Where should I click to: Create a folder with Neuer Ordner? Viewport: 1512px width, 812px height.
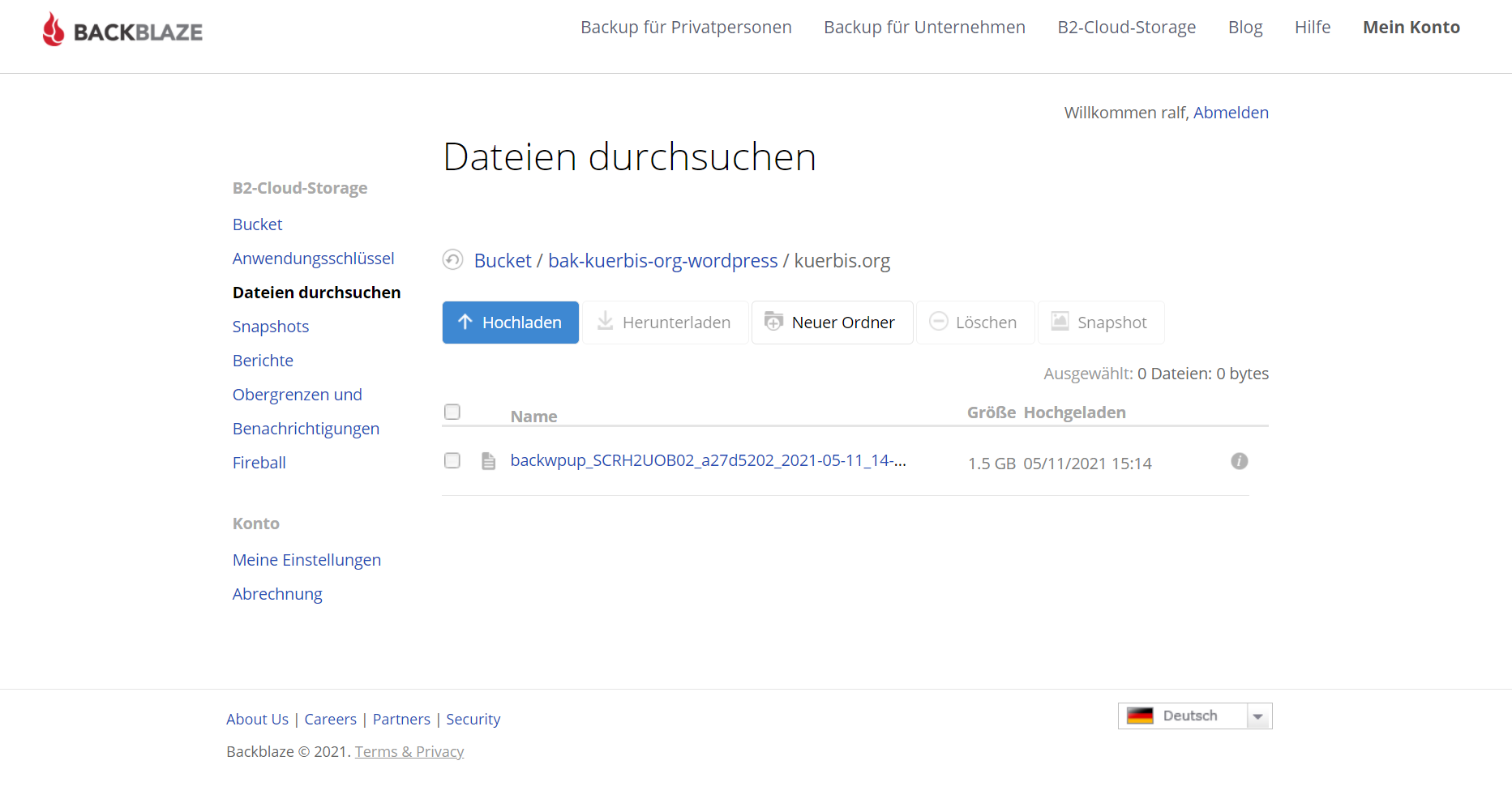click(x=832, y=323)
